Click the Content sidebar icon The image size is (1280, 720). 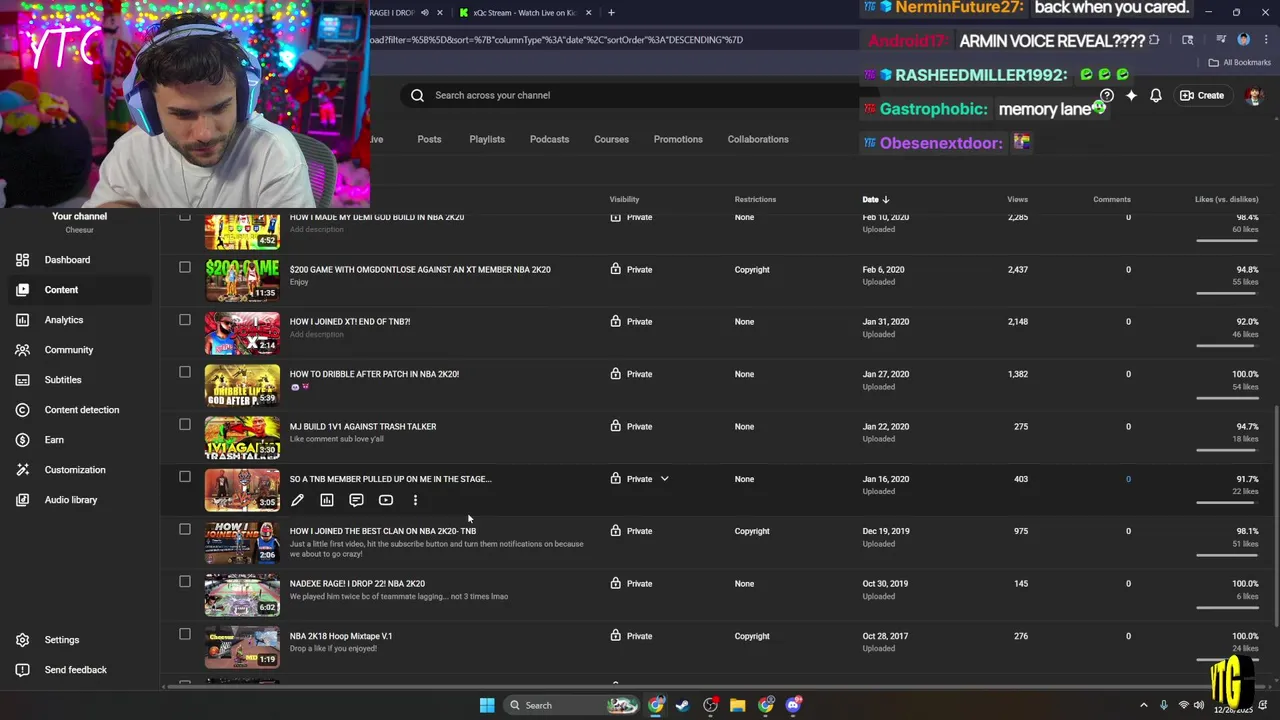(x=22, y=290)
